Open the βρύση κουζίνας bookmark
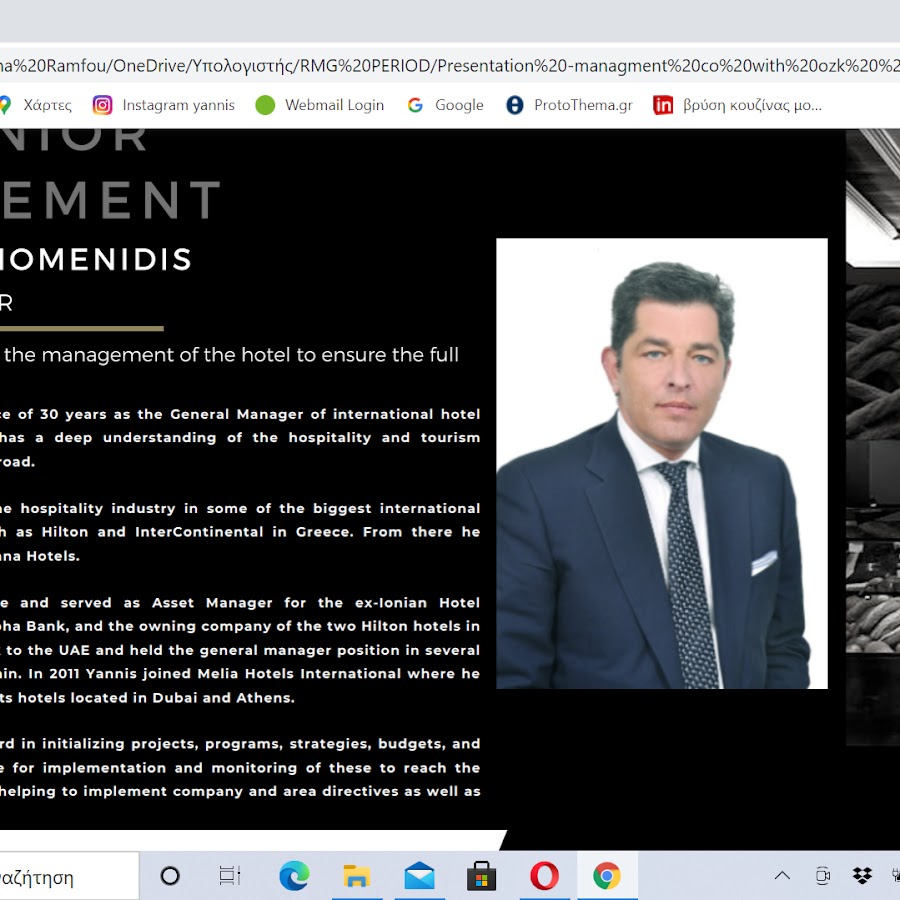Viewport: 900px width, 900px height. 738,105
